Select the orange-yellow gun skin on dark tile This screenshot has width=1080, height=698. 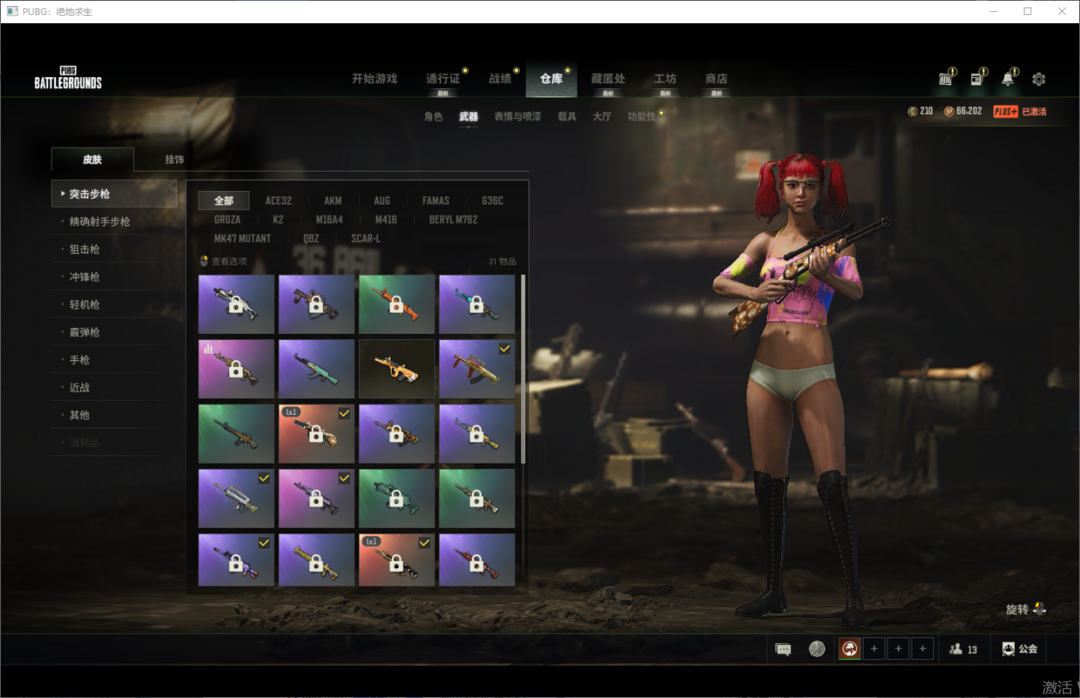[397, 369]
